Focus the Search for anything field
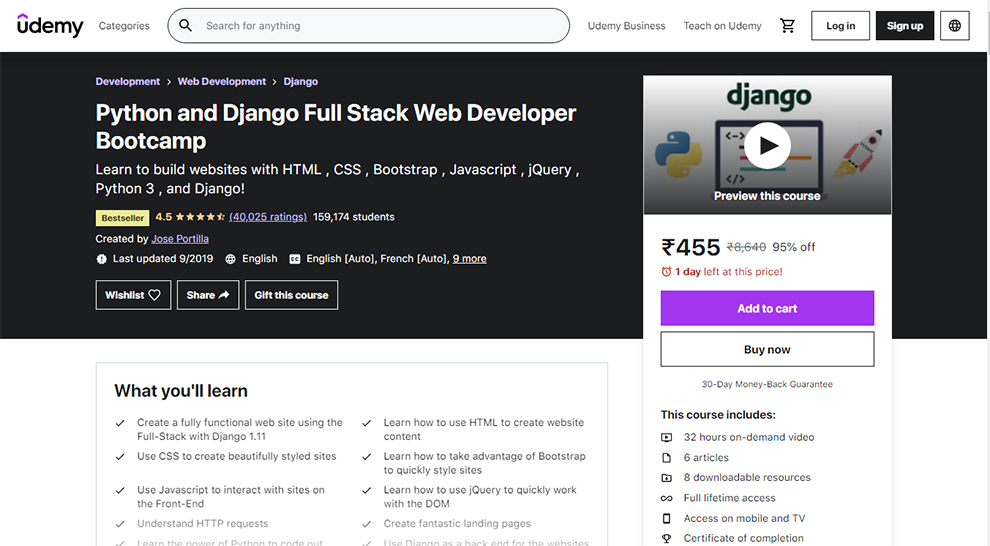The height and width of the screenshot is (546, 990). point(369,26)
